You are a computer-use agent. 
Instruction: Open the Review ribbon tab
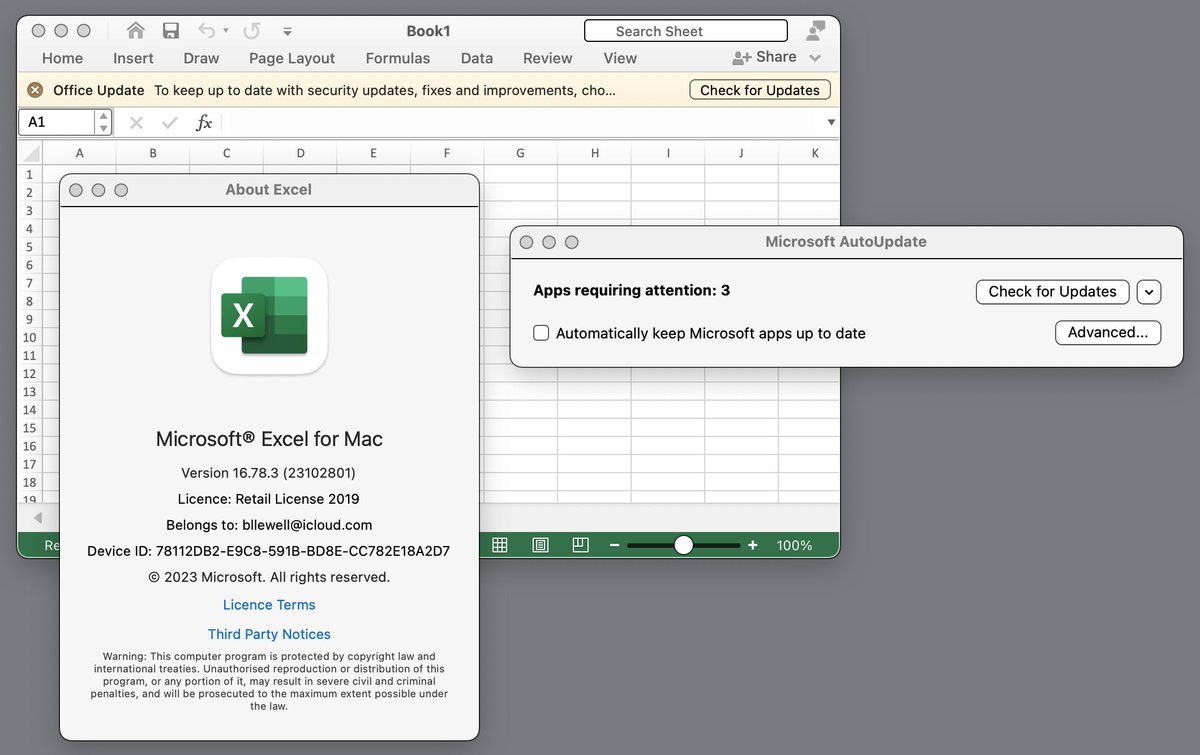(548, 58)
